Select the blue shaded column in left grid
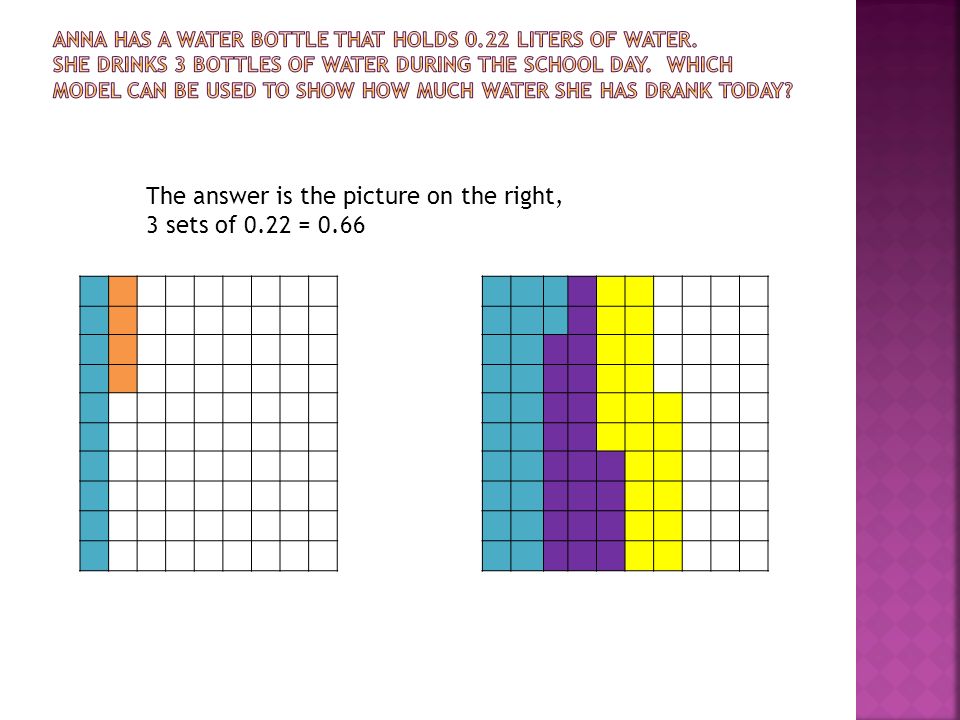 (94, 424)
